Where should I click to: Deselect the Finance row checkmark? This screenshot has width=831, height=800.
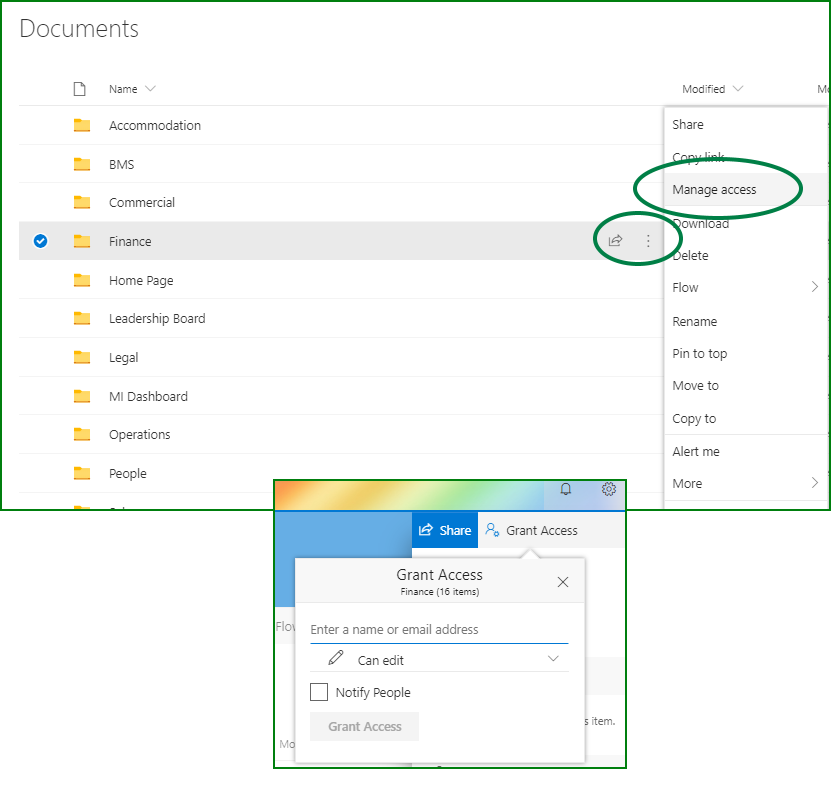[x=40, y=241]
